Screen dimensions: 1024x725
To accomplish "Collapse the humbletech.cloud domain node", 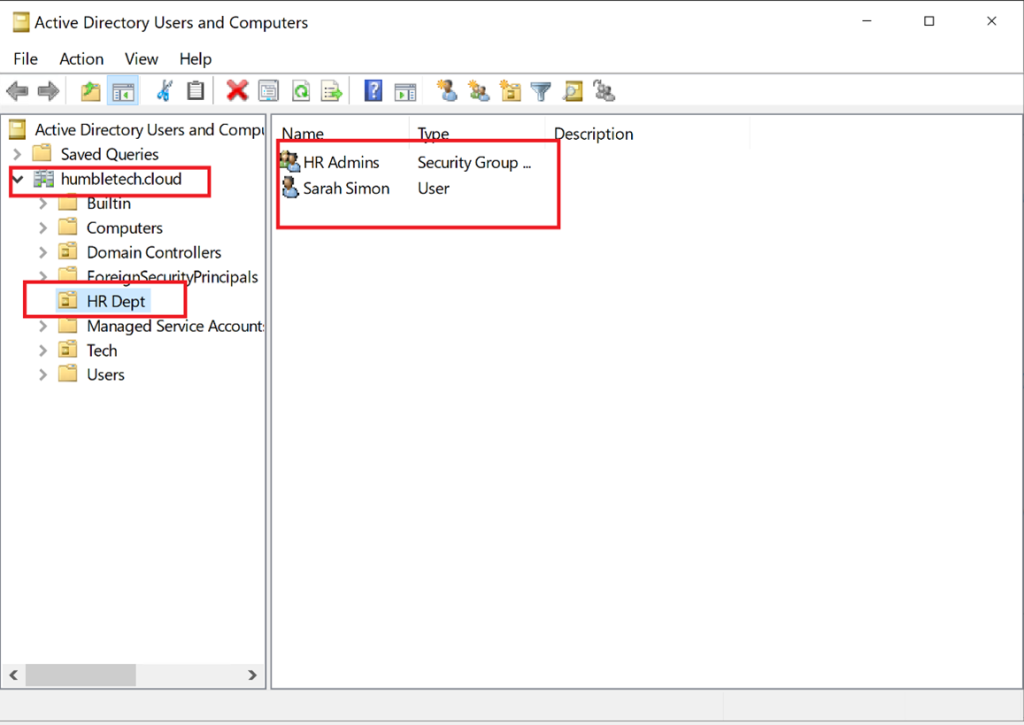I will tap(17, 179).
